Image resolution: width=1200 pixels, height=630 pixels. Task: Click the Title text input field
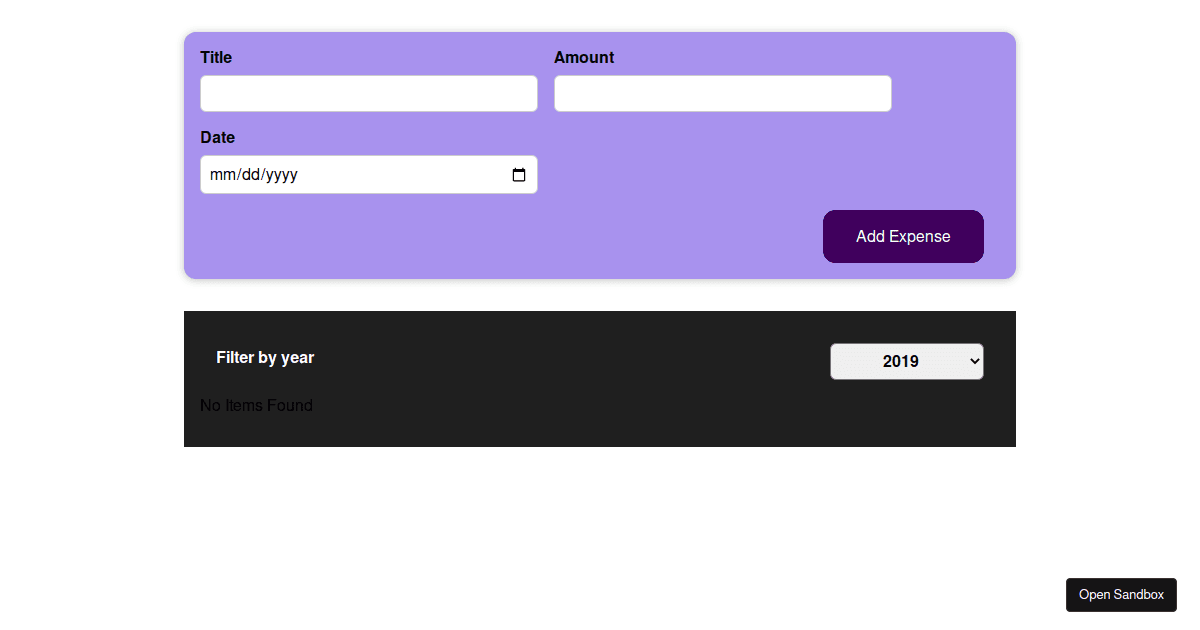(368, 94)
